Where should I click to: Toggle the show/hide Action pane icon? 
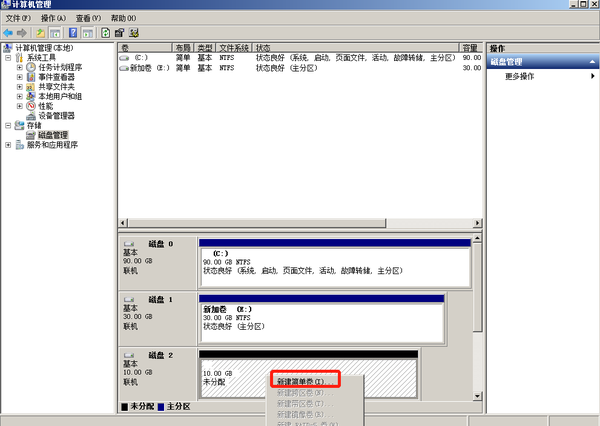pos(88,33)
